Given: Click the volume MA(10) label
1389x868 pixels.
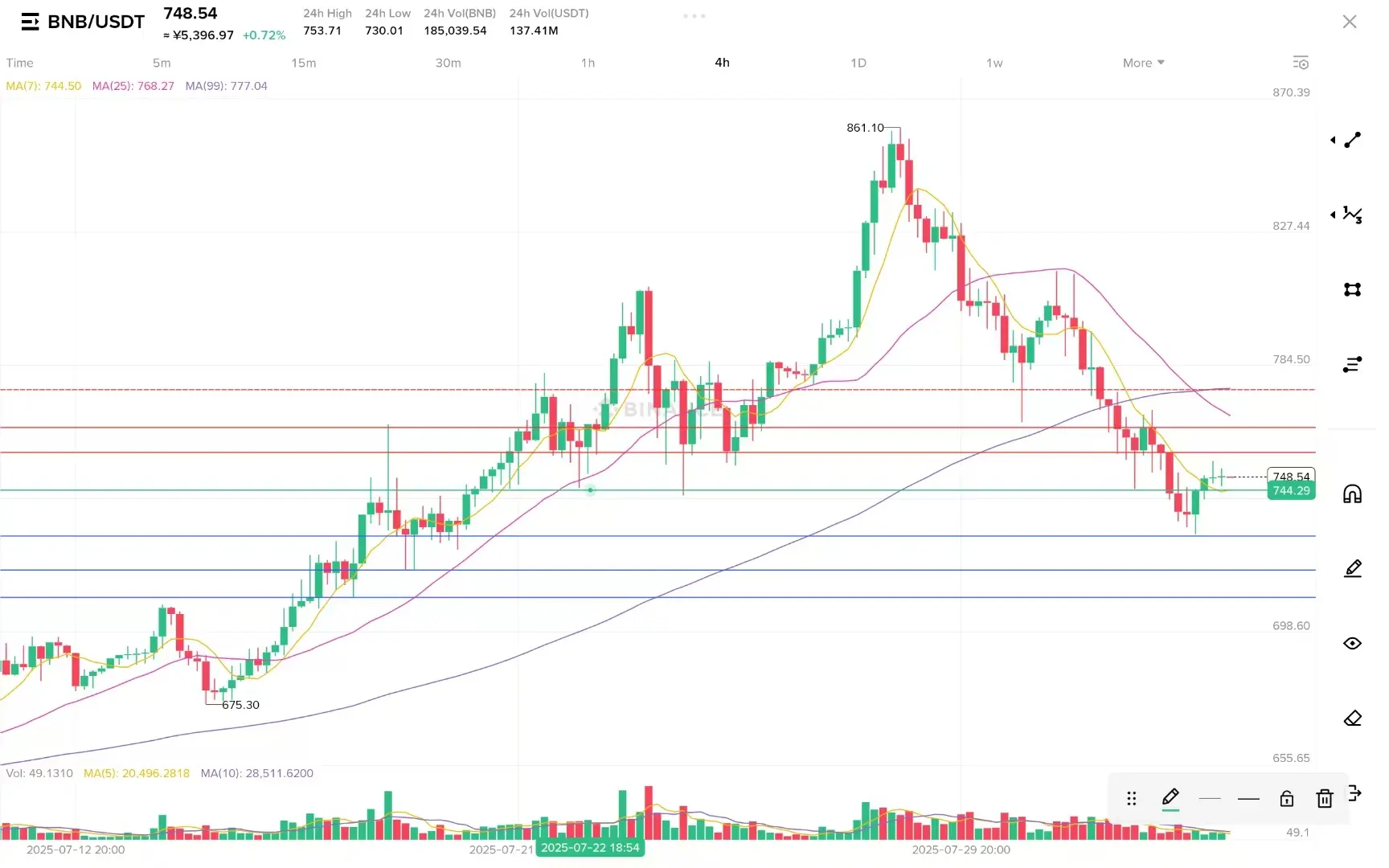Looking at the screenshot, I should point(257,773).
